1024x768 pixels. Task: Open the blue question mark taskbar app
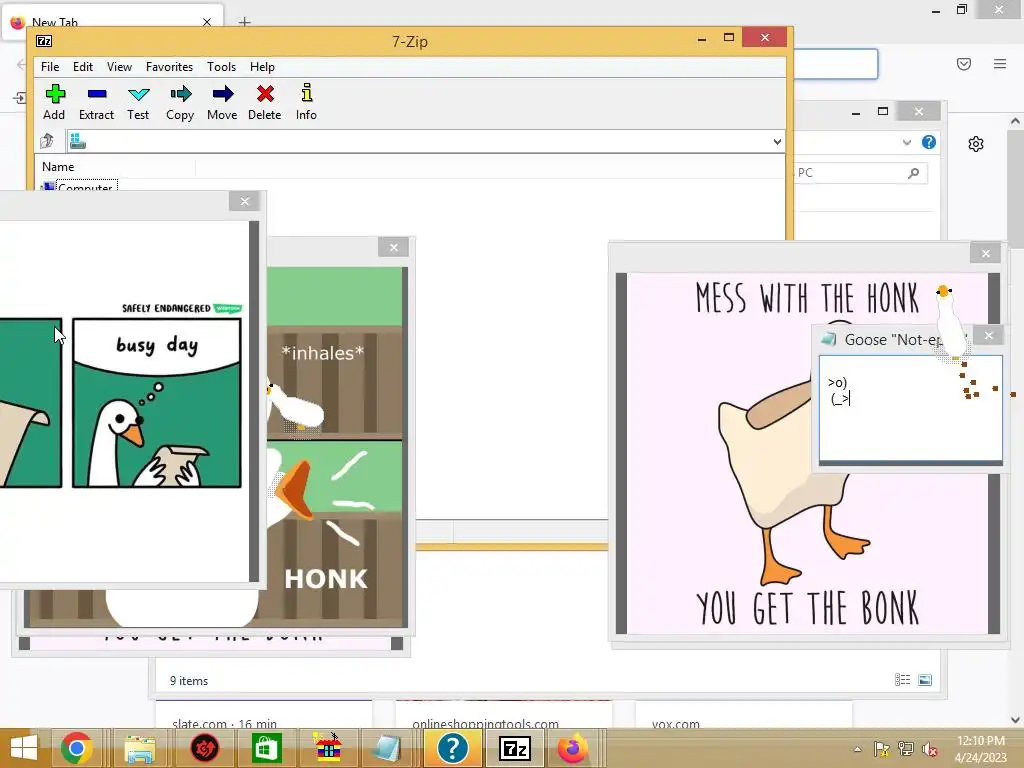[452, 748]
